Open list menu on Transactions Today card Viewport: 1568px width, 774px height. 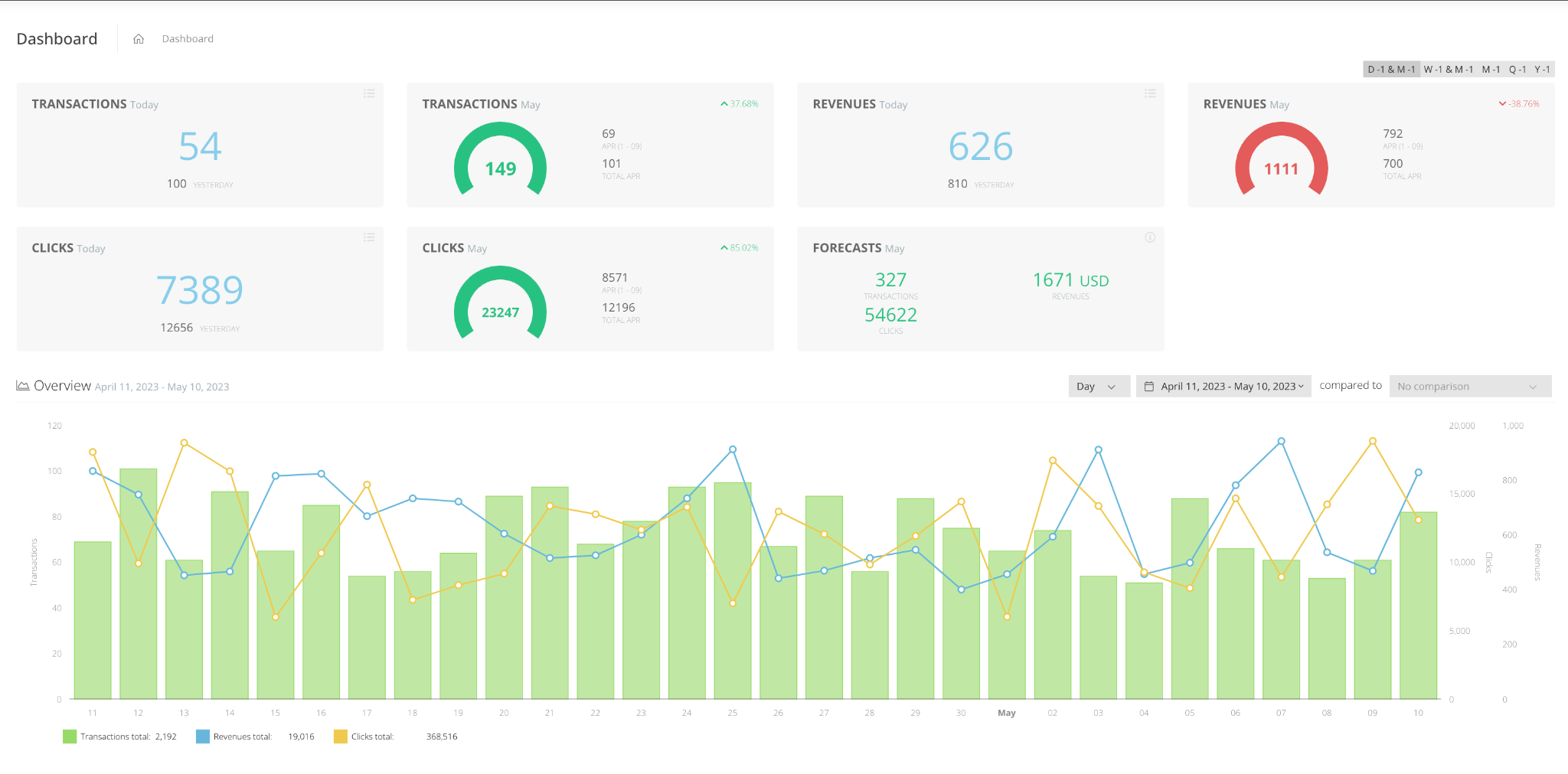click(x=369, y=93)
